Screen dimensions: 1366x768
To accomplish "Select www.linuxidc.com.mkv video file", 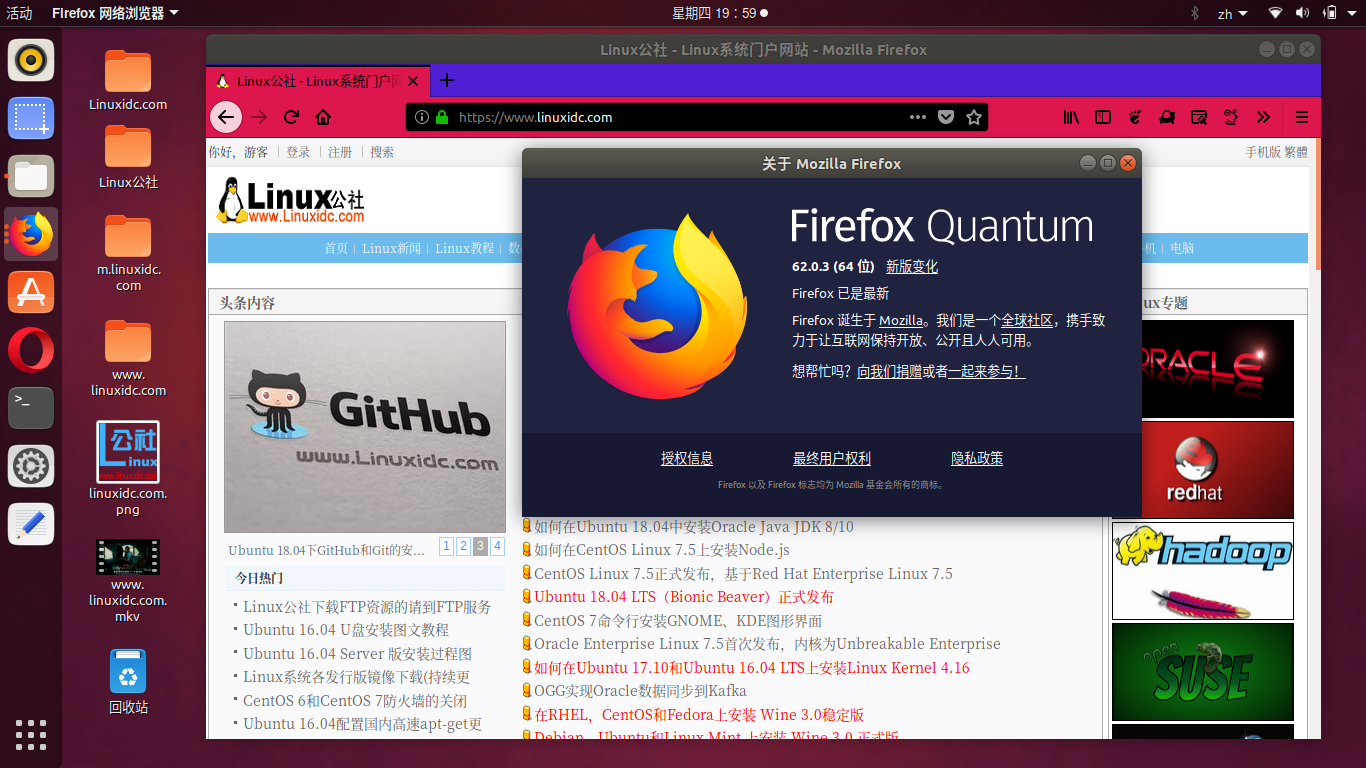I will point(128,581).
